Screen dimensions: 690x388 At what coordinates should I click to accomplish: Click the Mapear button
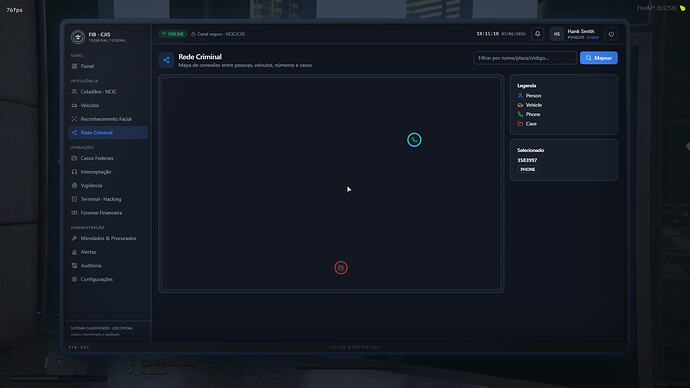[x=598, y=58]
